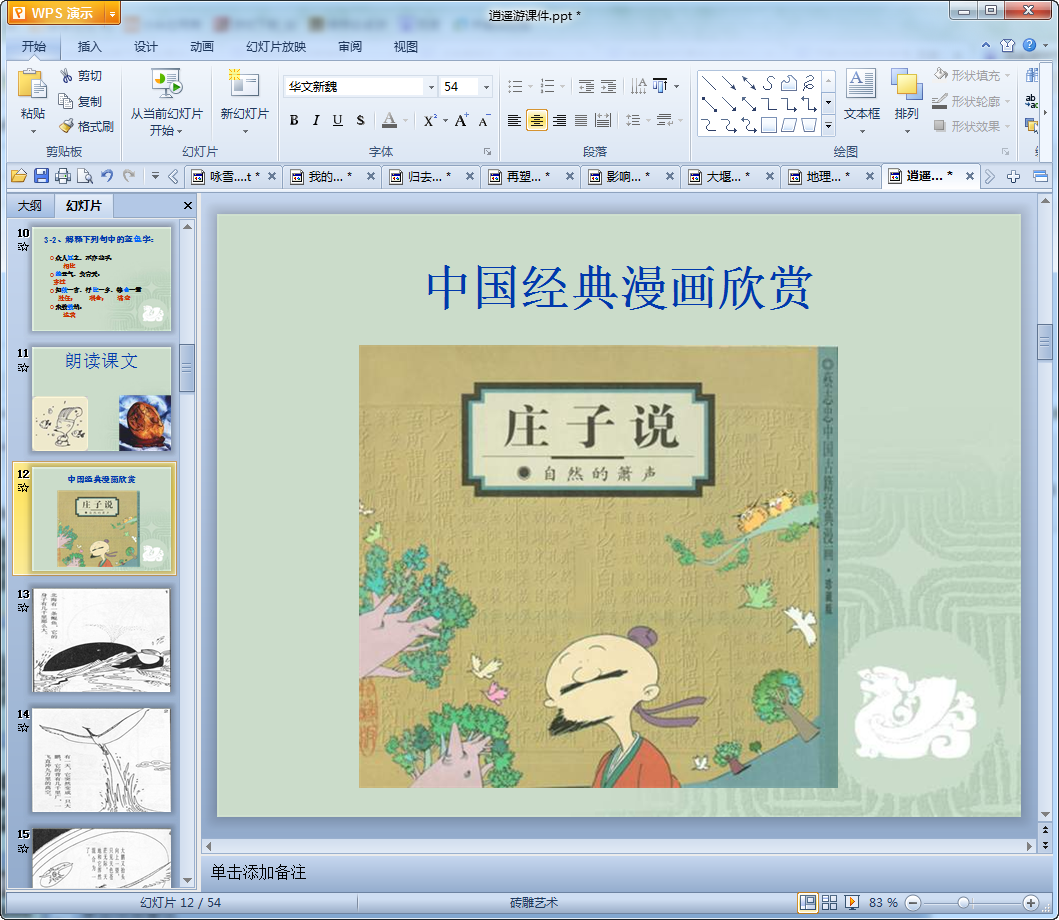Screen dimensions: 1059x920
Task: Click the line spacing icon
Action: (633, 120)
